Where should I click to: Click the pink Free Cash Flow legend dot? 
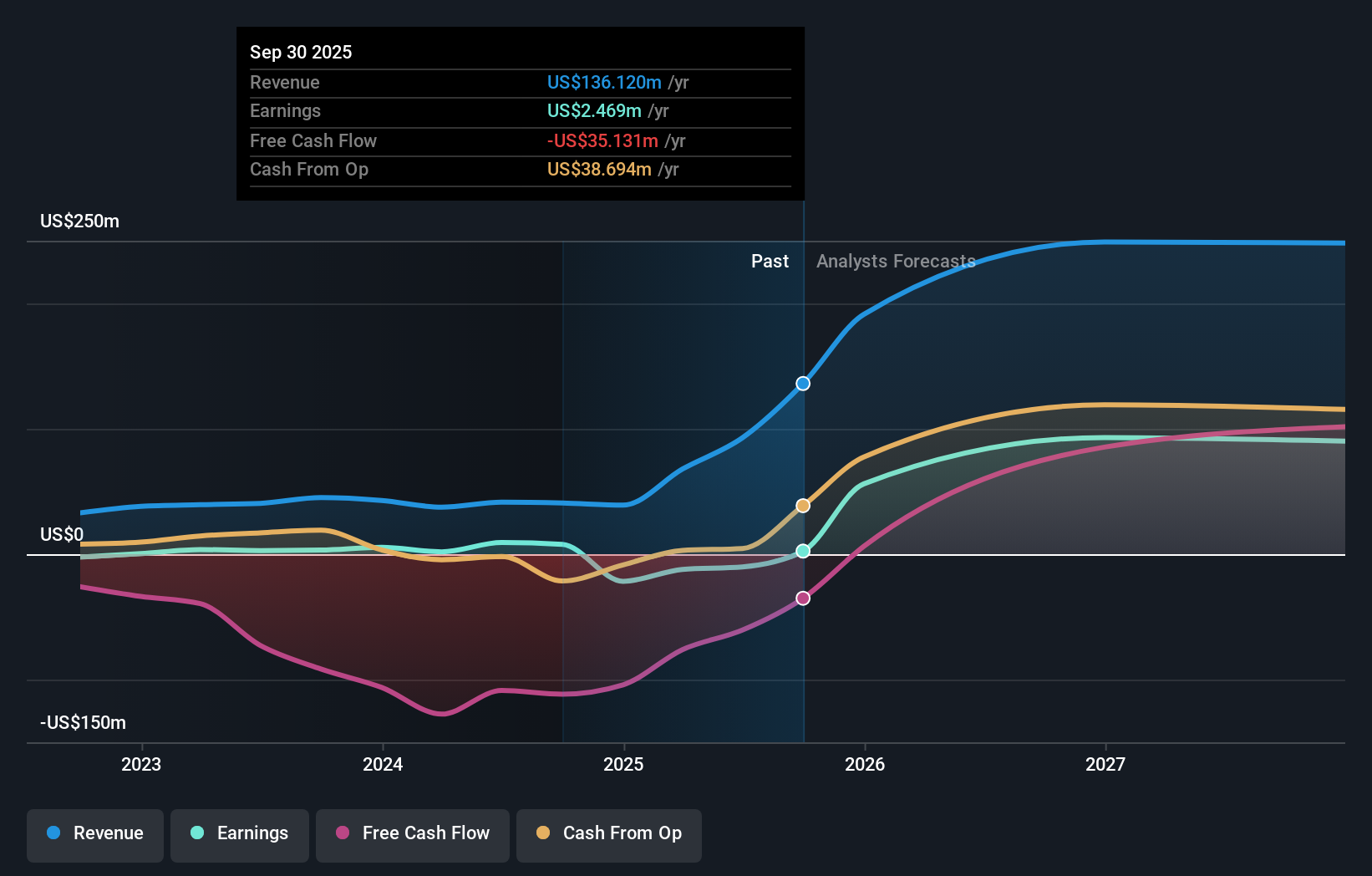[x=344, y=833]
